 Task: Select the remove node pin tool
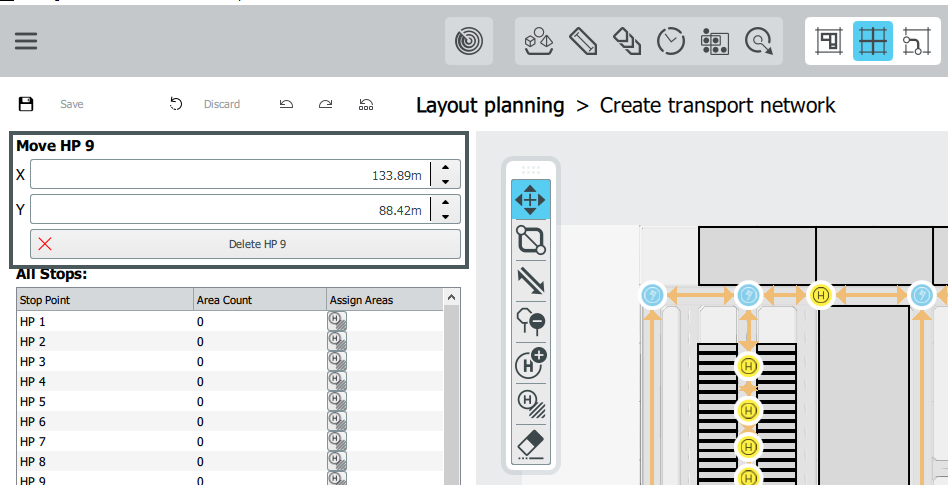point(531,322)
